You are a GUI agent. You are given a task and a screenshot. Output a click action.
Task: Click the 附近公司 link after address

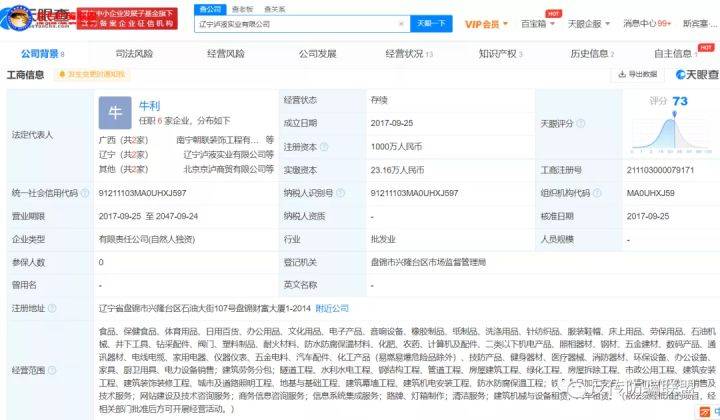point(332,308)
